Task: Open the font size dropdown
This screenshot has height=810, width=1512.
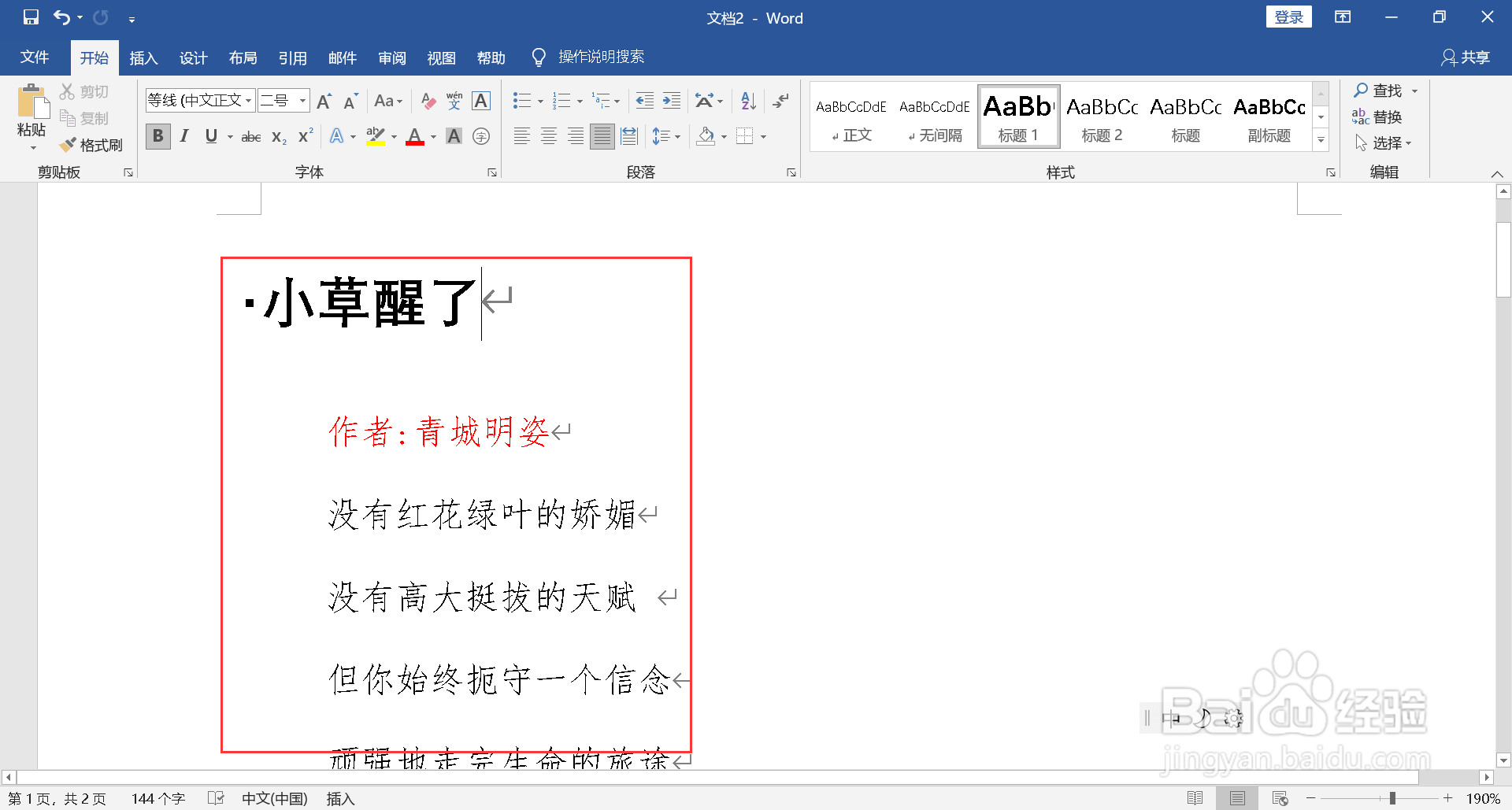Action: [302, 101]
